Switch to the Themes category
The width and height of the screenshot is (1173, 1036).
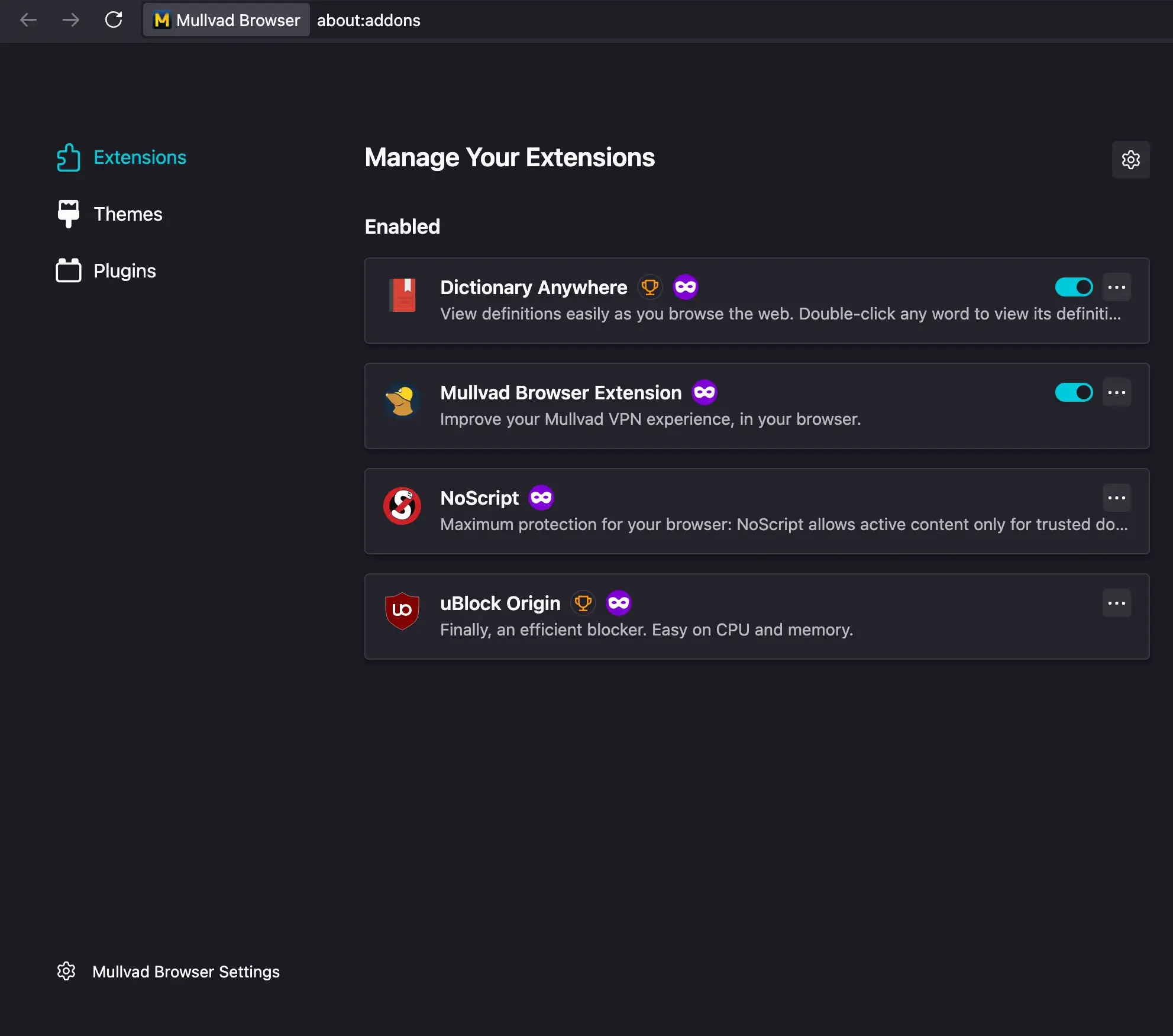[x=109, y=214]
